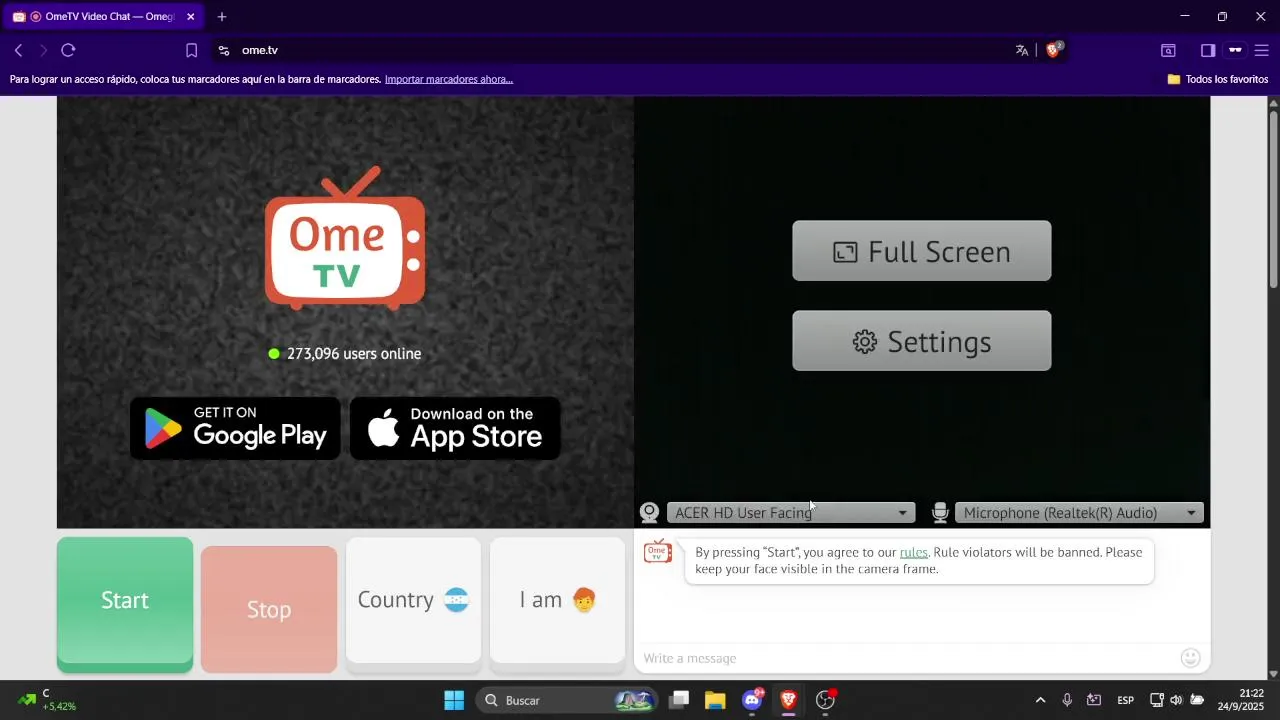Open Task View on the taskbar
Viewport: 1280px width, 720px height.
click(x=679, y=700)
